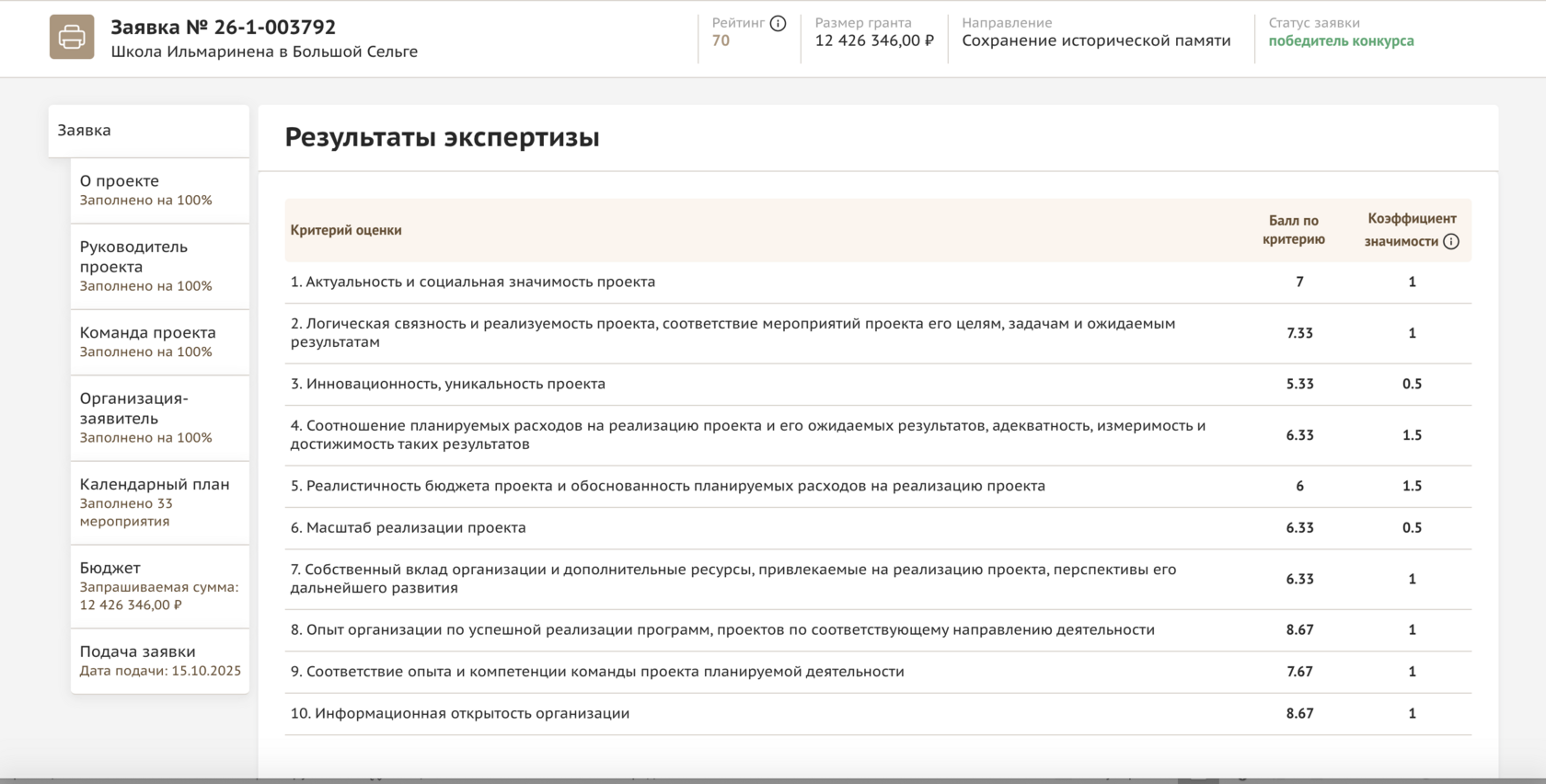1546x784 pixels.
Task: Select criterion 10 Информационная открытость организации
Action: tap(460, 713)
